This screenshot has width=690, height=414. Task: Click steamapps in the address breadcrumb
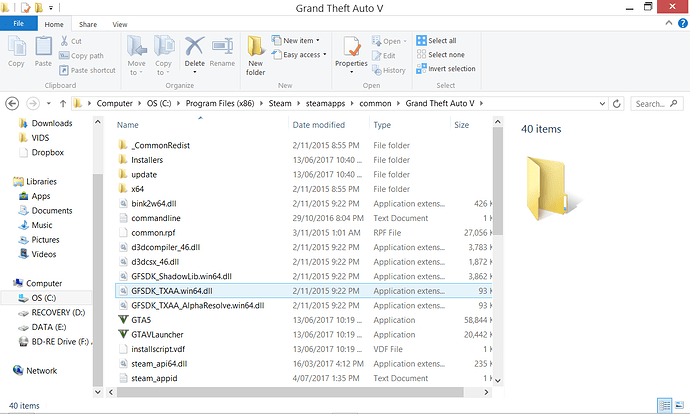(325, 103)
